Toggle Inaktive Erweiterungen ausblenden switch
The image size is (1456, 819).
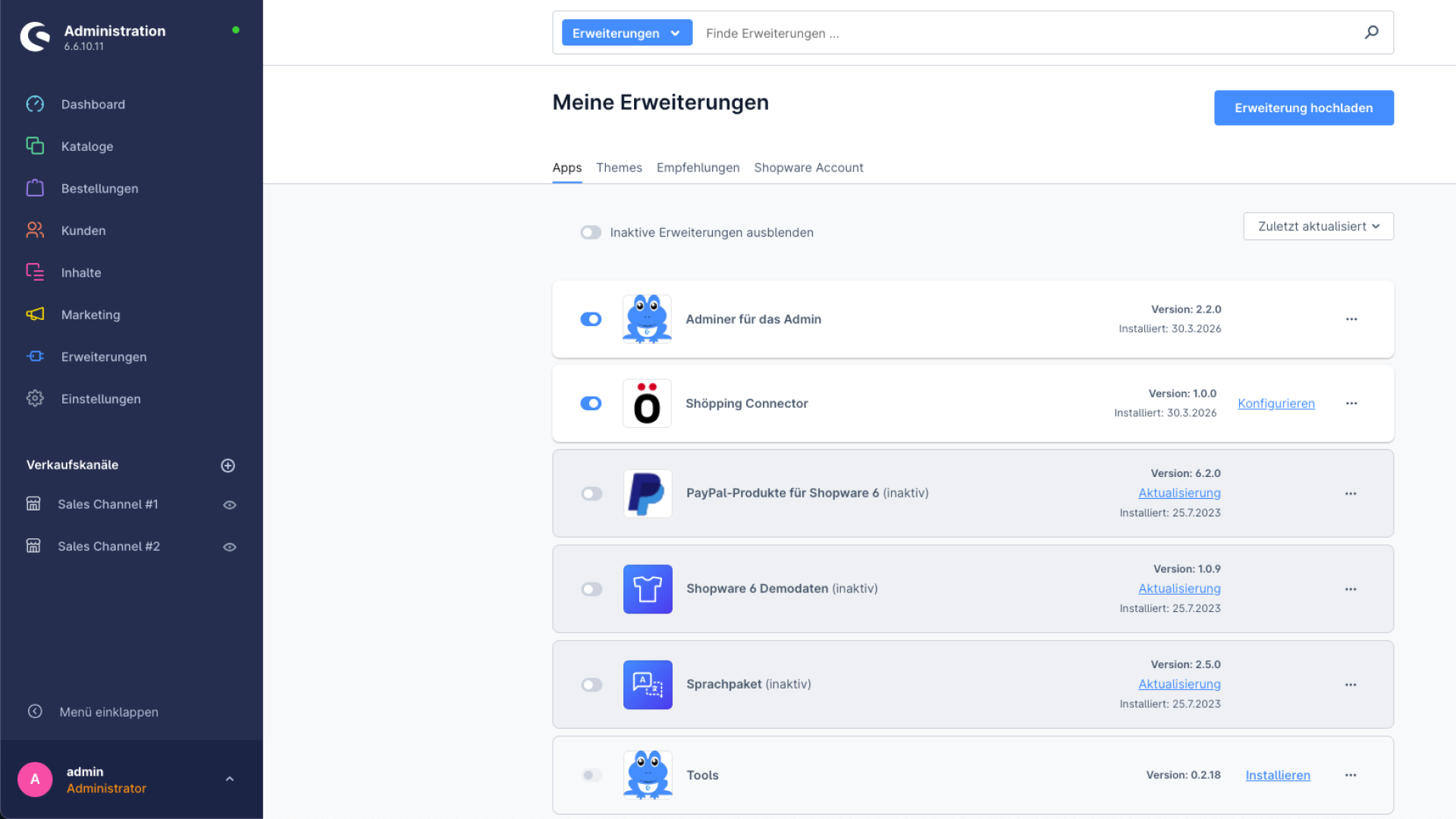[x=591, y=232]
